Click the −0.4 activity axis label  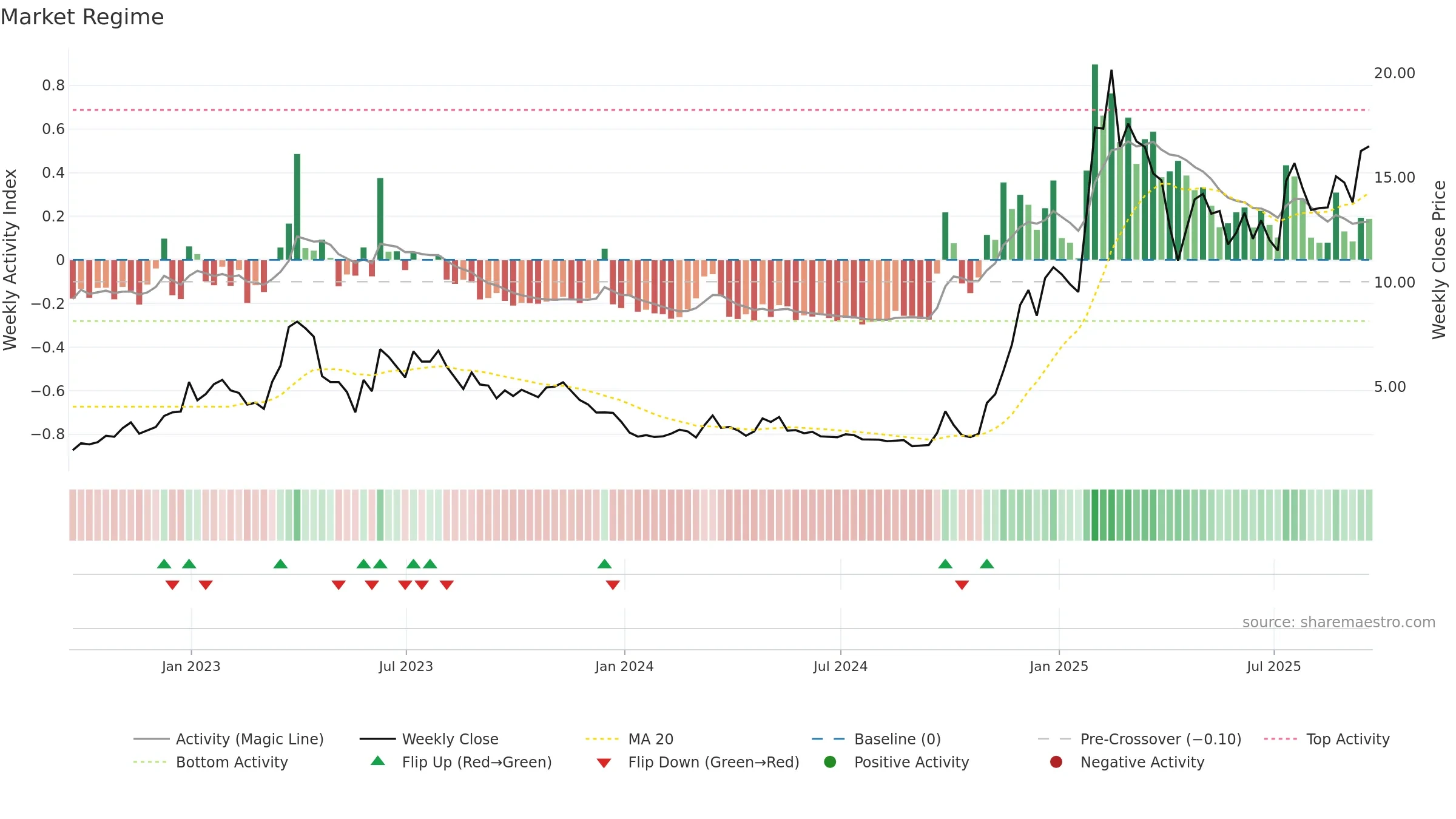coord(48,347)
